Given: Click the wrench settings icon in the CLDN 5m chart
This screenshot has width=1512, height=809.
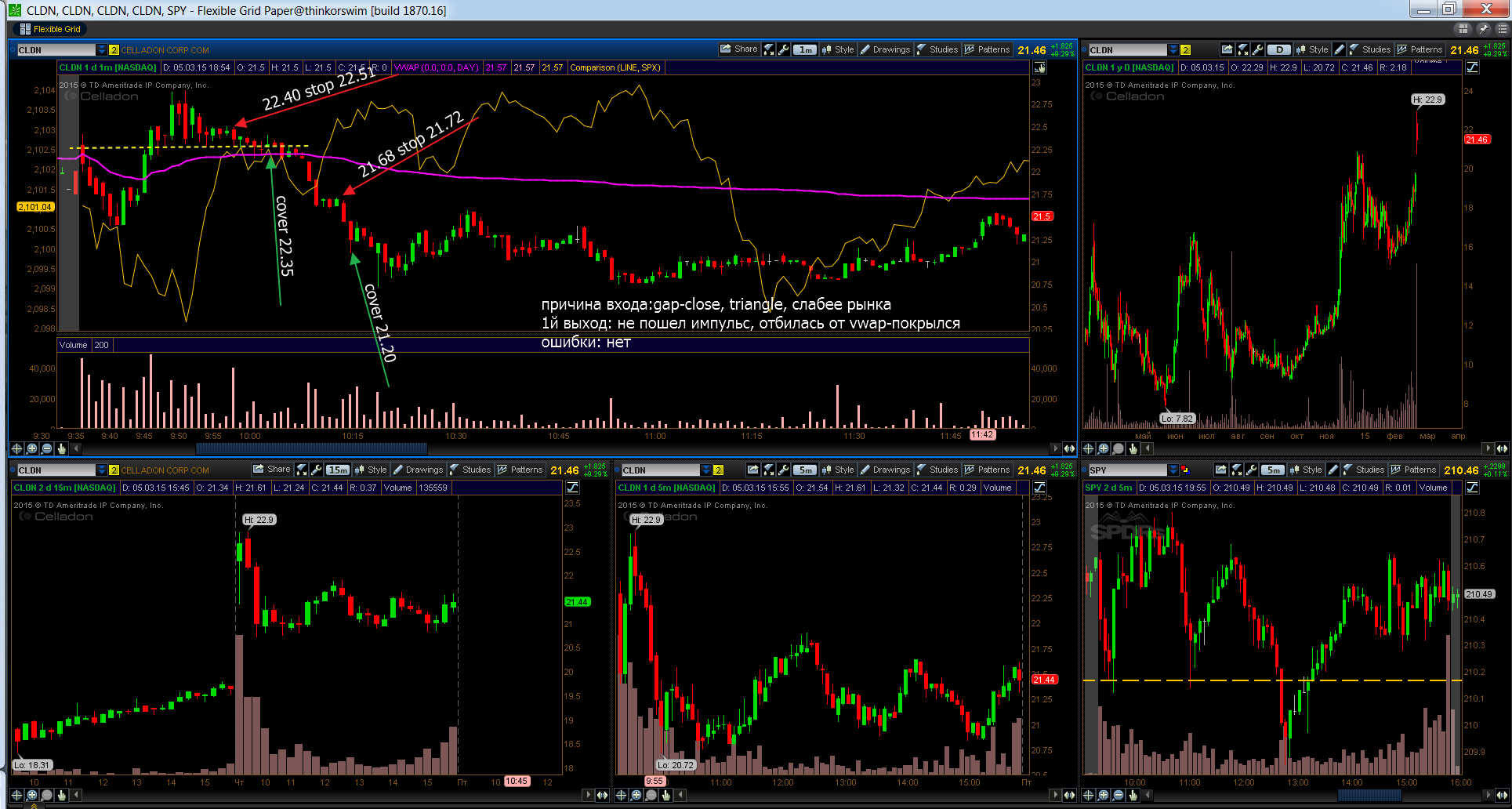Looking at the screenshot, I should tap(783, 470).
